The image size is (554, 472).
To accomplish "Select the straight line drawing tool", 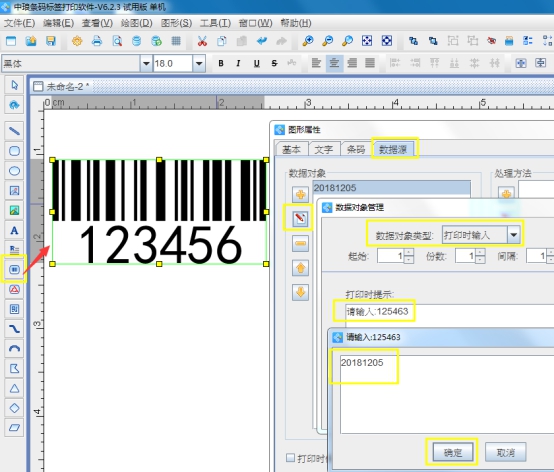I will tap(14, 131).
